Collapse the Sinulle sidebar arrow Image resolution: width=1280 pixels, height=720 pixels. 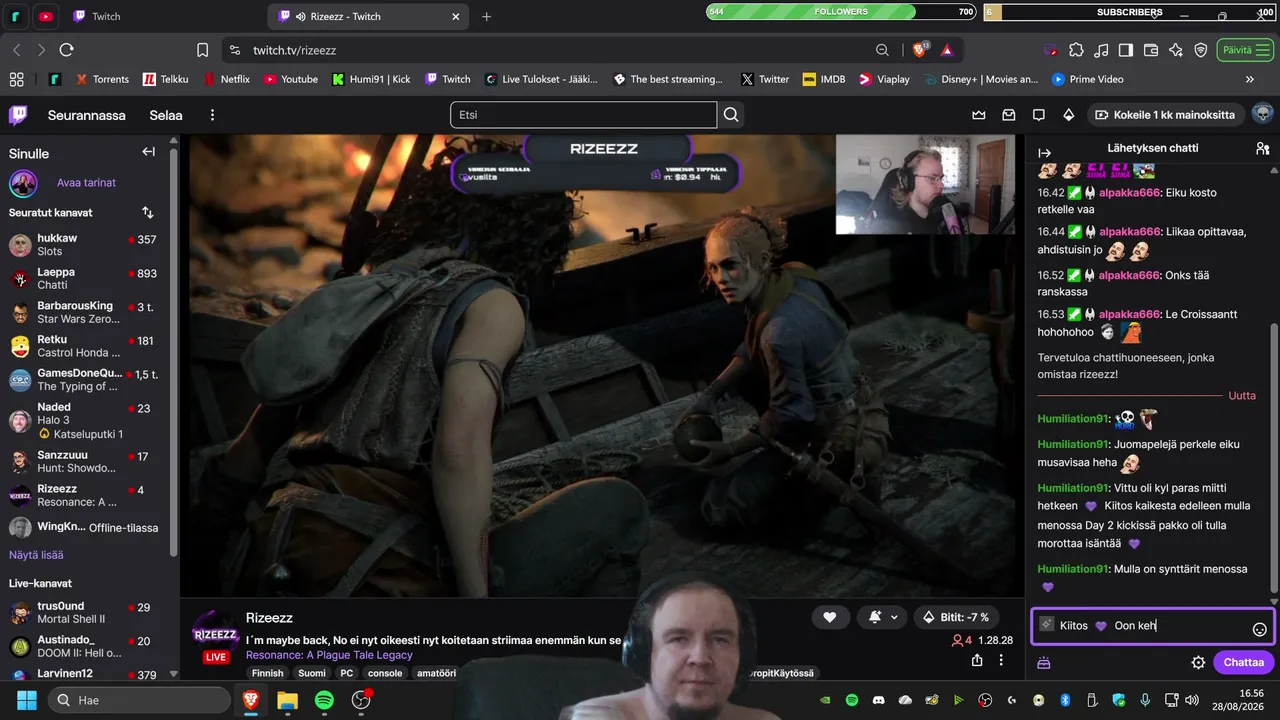click(148, 152)
